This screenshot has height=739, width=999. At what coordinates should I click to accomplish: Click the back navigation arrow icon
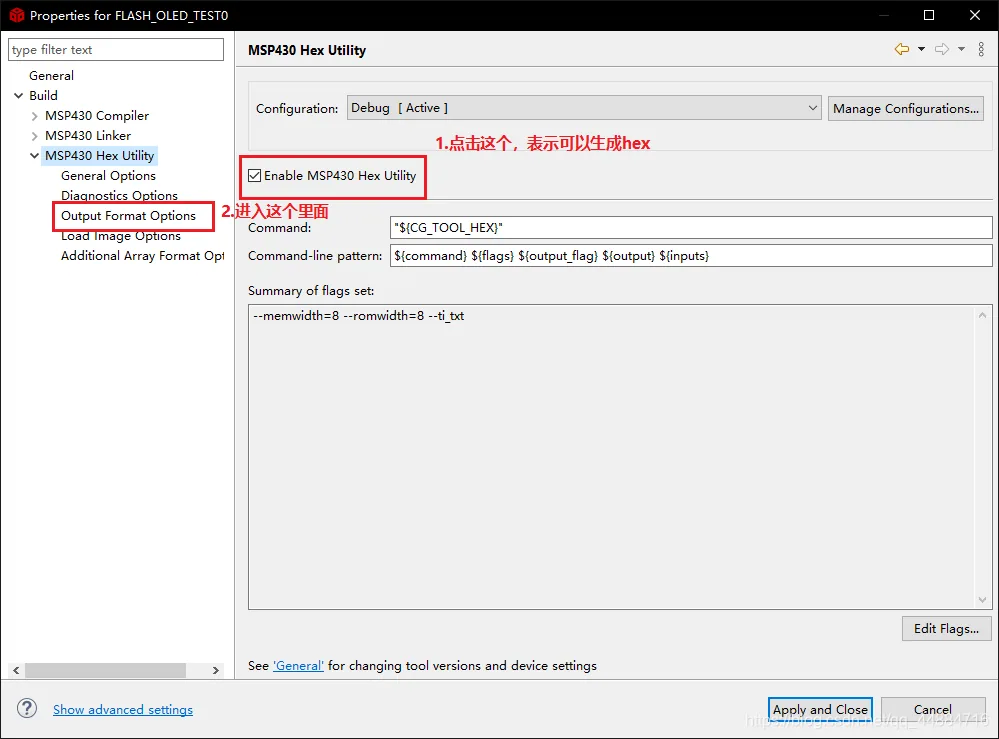(902, 49)
